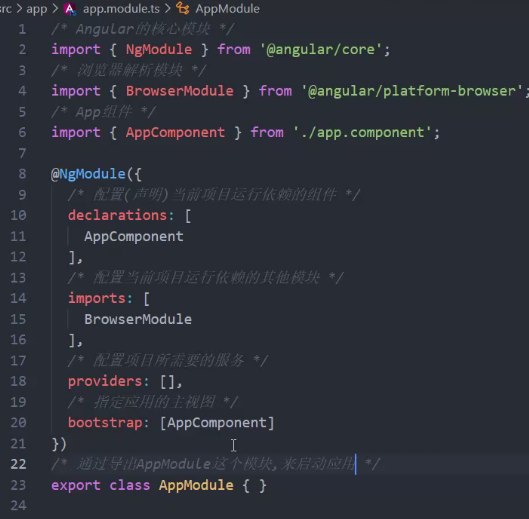This screenshot has width=529, height=519.
Task: Click the 'from' keyword on line 2
Action: click(234, 50)
